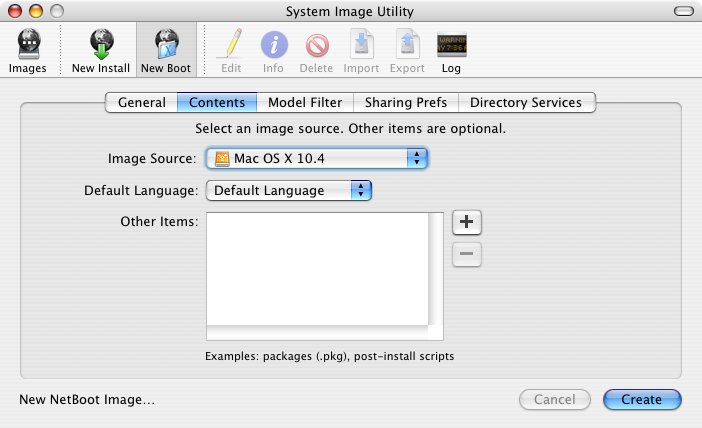Switch to the Directory Services tab
Viewport: 702px width, 428px height.
point(526,103)
